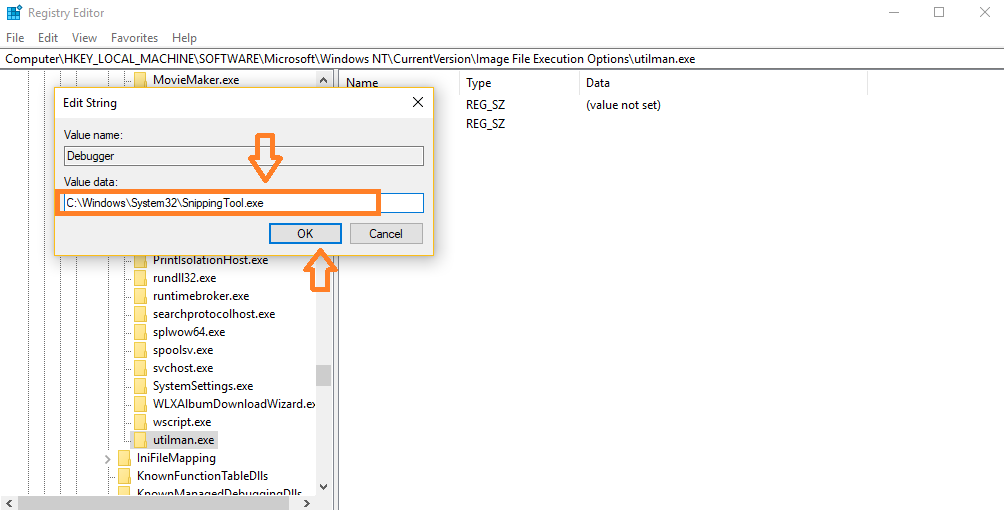Open the View menu
This screenshot has width=1004, height=510.
click(85, 38)
